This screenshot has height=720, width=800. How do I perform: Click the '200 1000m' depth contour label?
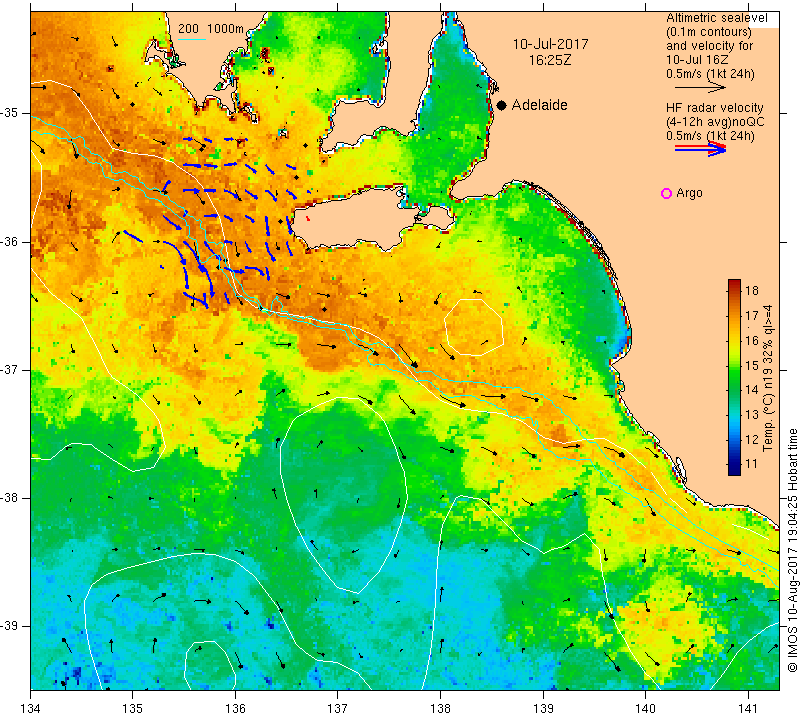(211, 29)
